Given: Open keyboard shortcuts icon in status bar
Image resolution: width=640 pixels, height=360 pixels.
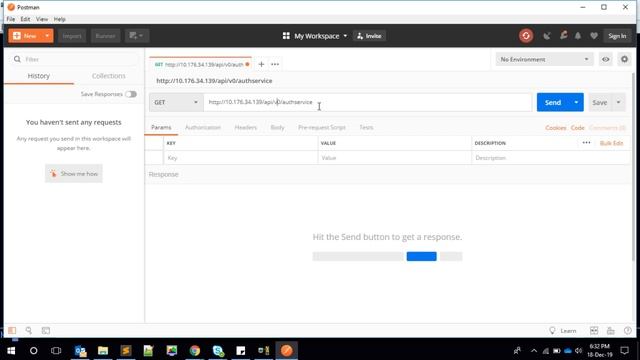Looking at the screenshot, I should tap(611, 331).
